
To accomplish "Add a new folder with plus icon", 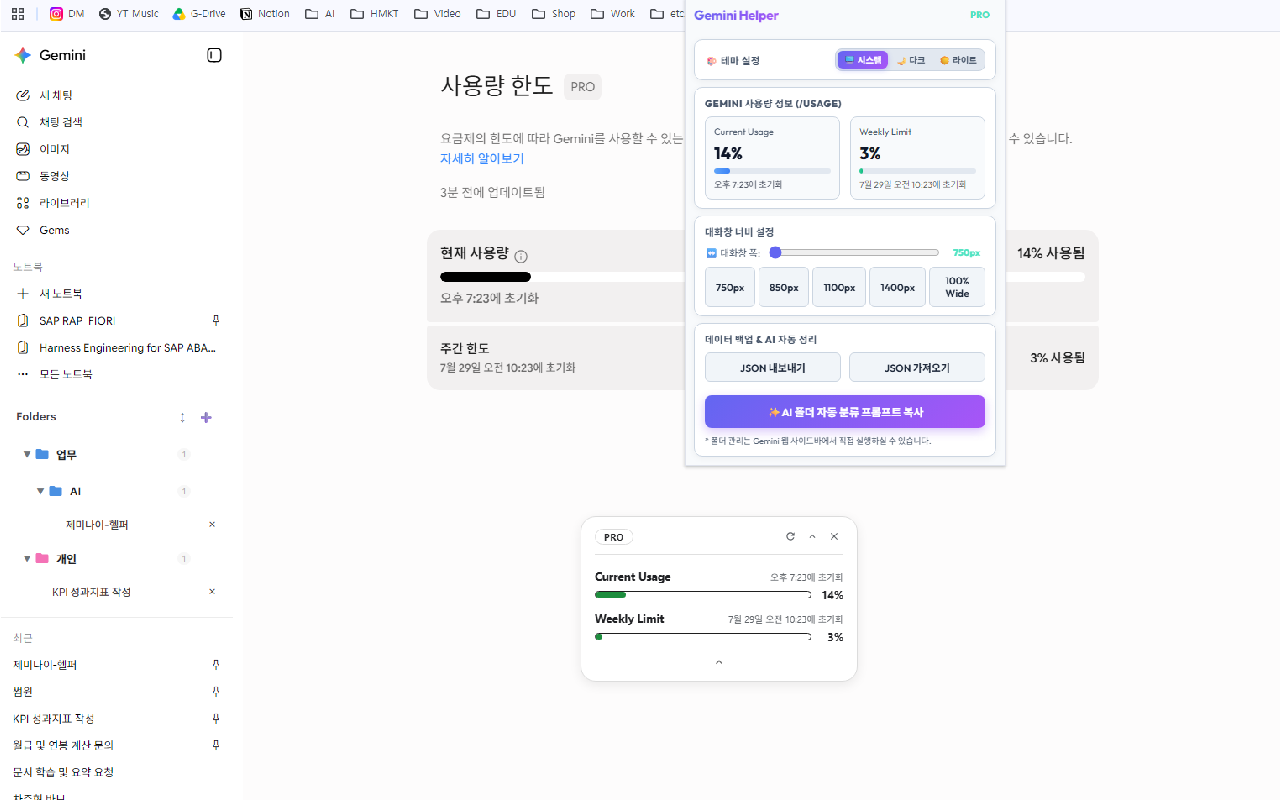I will (x=206, y=417).
